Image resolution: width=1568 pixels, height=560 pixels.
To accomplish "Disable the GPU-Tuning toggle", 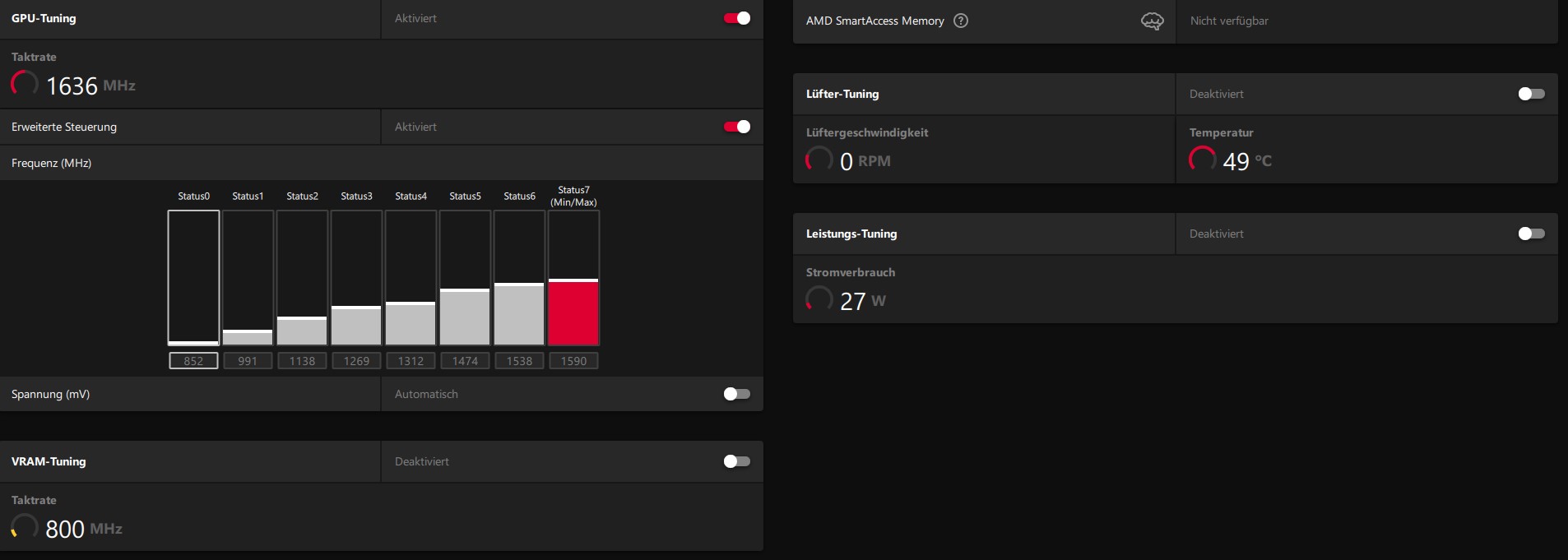I will [737, 18].
